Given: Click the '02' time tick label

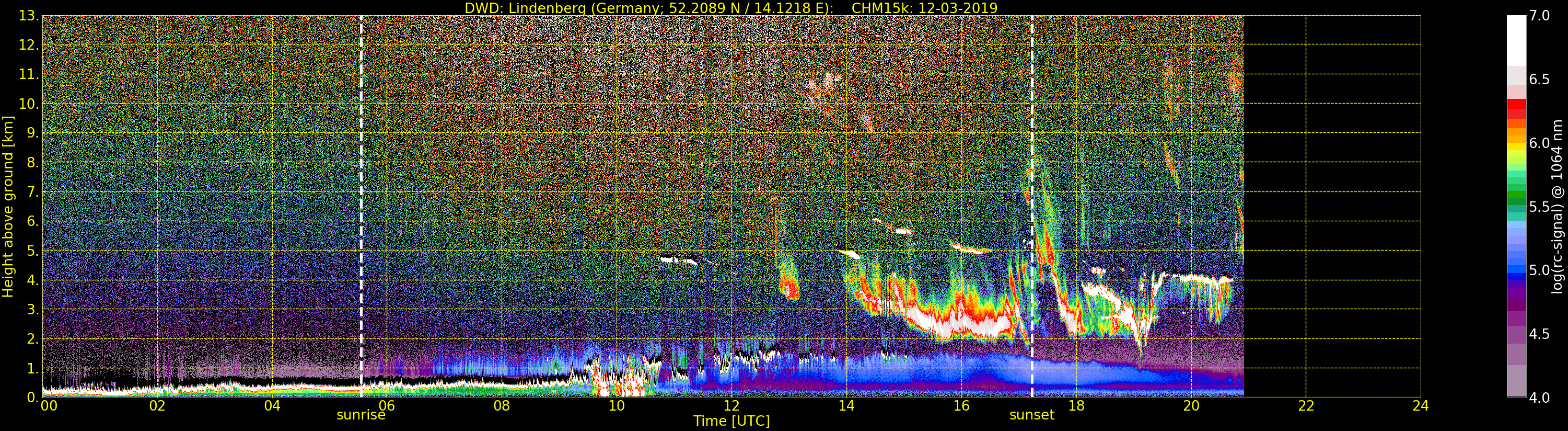Looking at the screenshot, I should tap(157, 406).
